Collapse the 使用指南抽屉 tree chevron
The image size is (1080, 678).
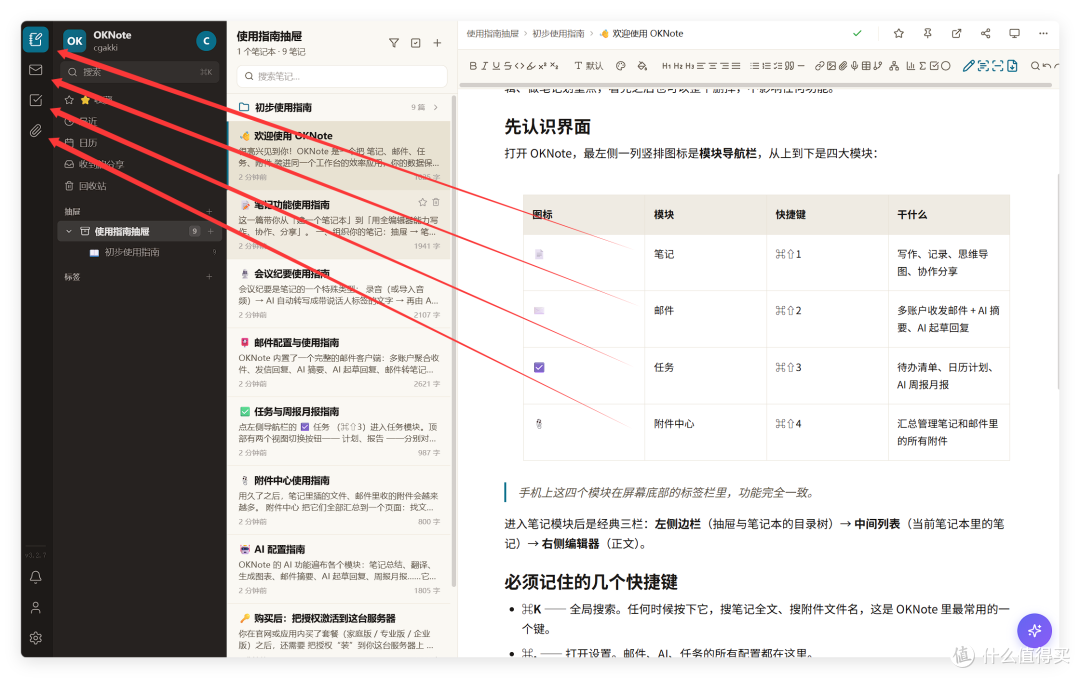(69, 232)
